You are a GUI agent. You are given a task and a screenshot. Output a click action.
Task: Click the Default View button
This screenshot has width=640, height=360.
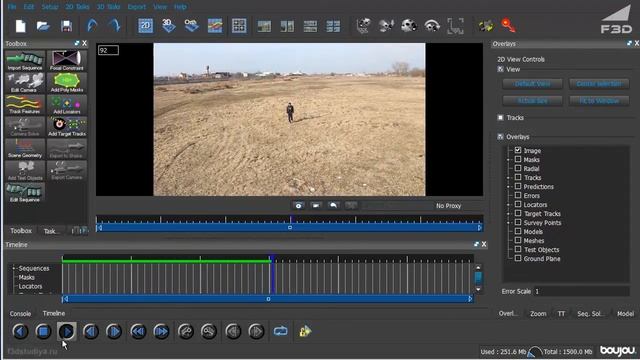coord(533,84)
